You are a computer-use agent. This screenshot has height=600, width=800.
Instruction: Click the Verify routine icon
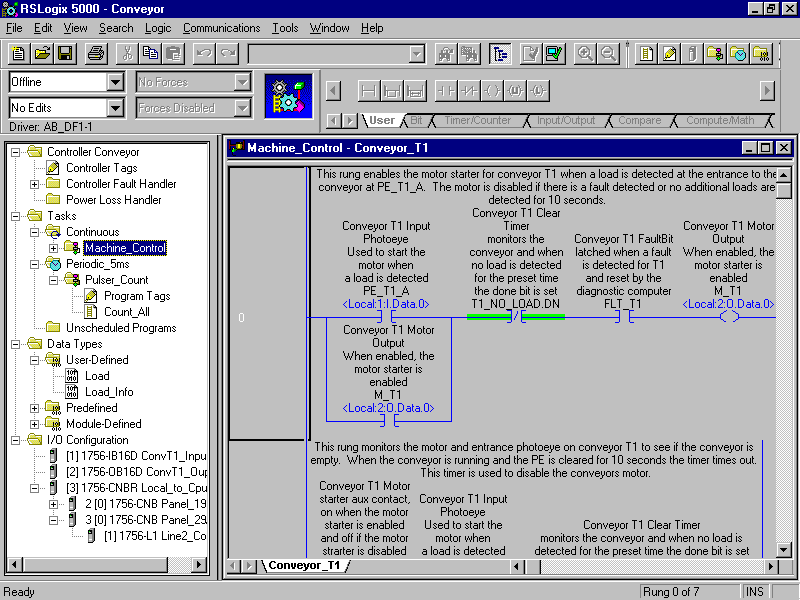531,53
